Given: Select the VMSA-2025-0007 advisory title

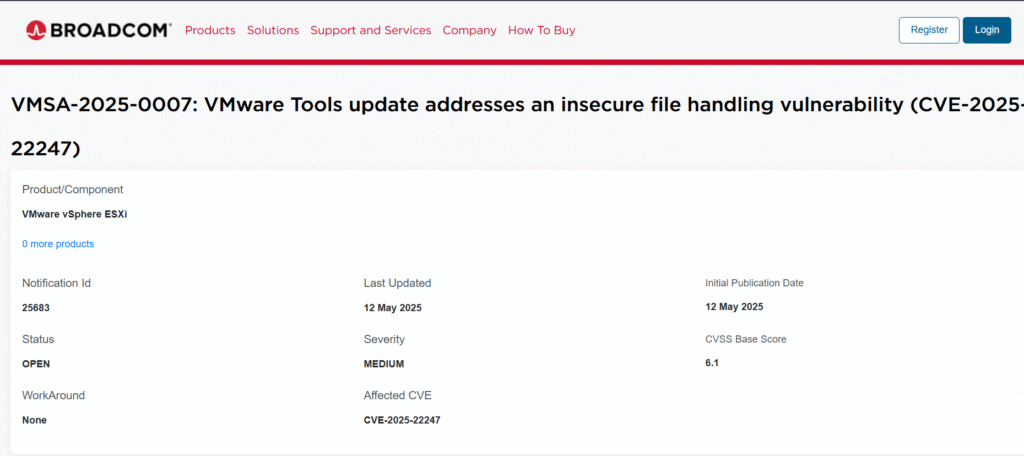Looking at the screenshot, I should [517, 127].
